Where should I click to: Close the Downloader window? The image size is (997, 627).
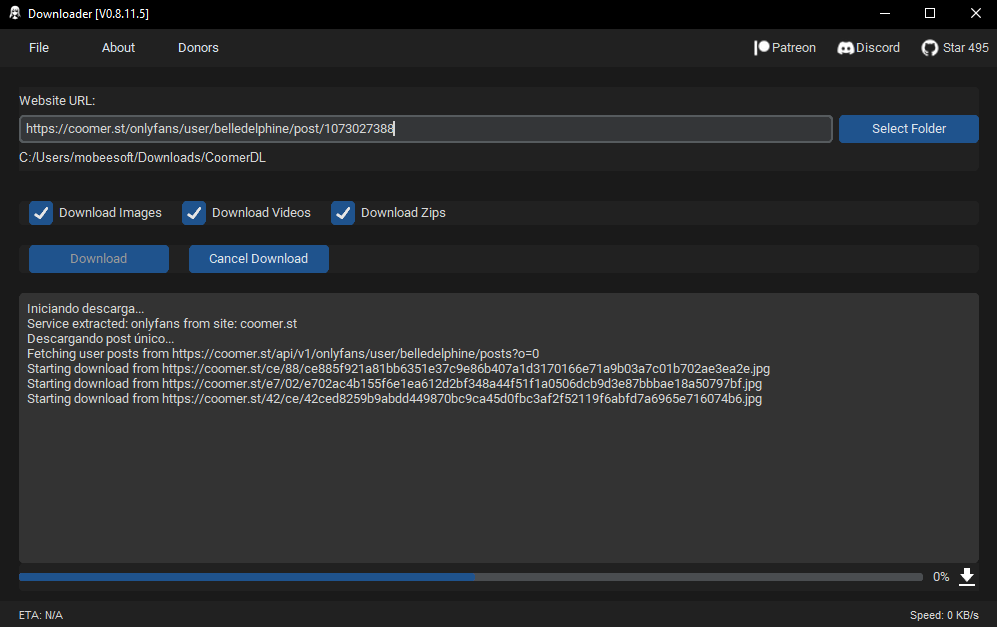click(x=975, y=13)
